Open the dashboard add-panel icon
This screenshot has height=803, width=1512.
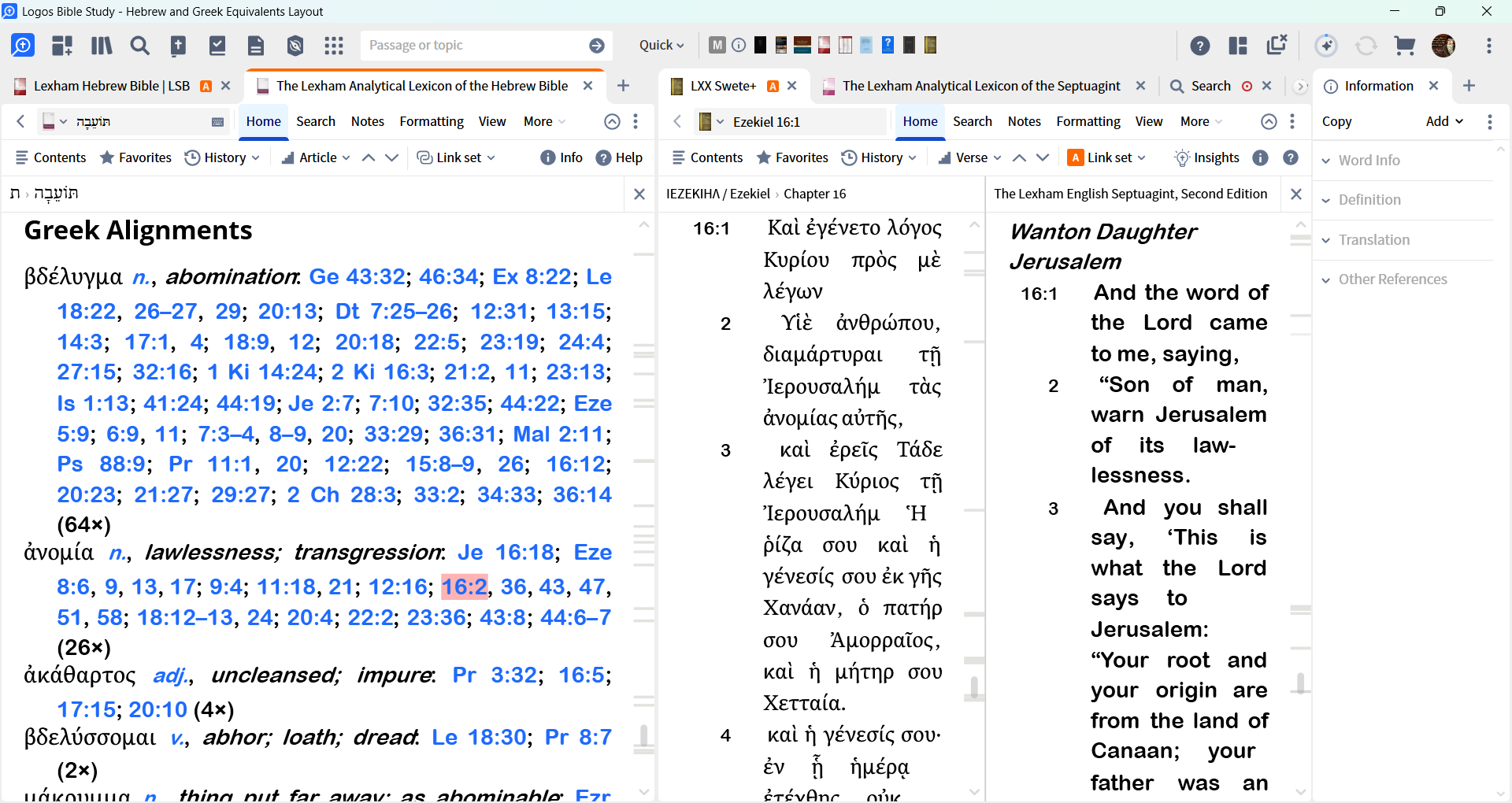[x=62, y=46]
